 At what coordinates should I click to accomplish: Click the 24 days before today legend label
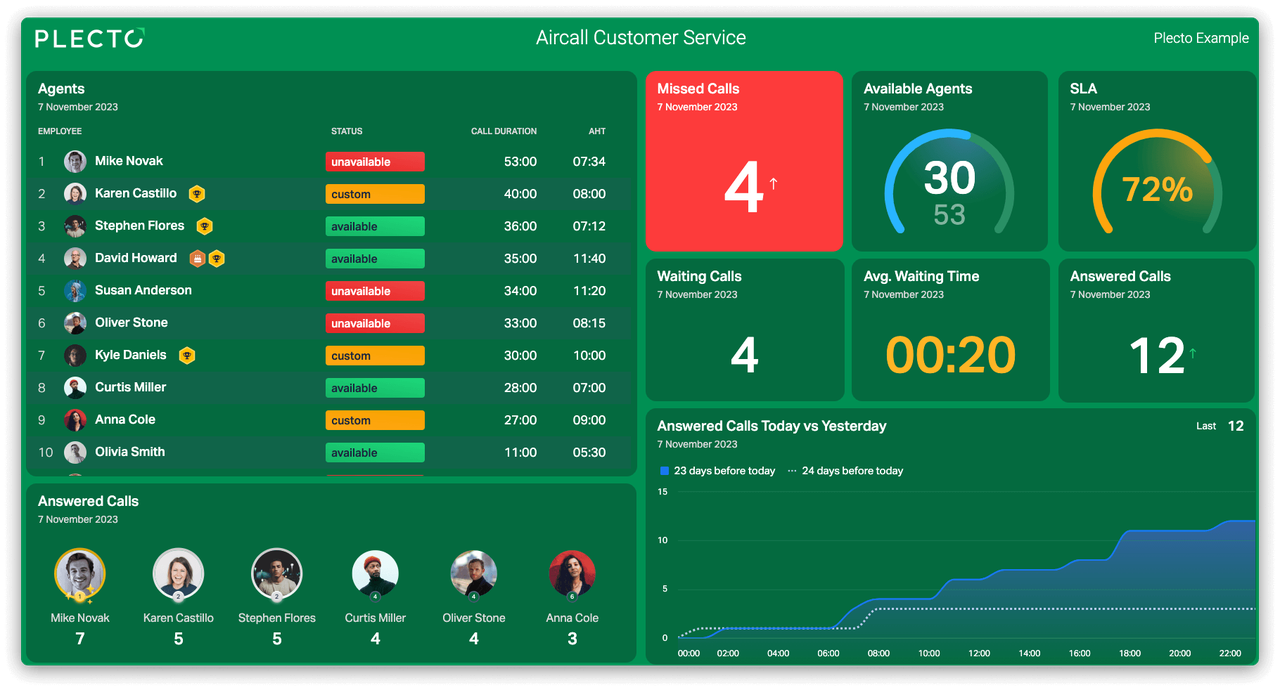click(852, 471)
